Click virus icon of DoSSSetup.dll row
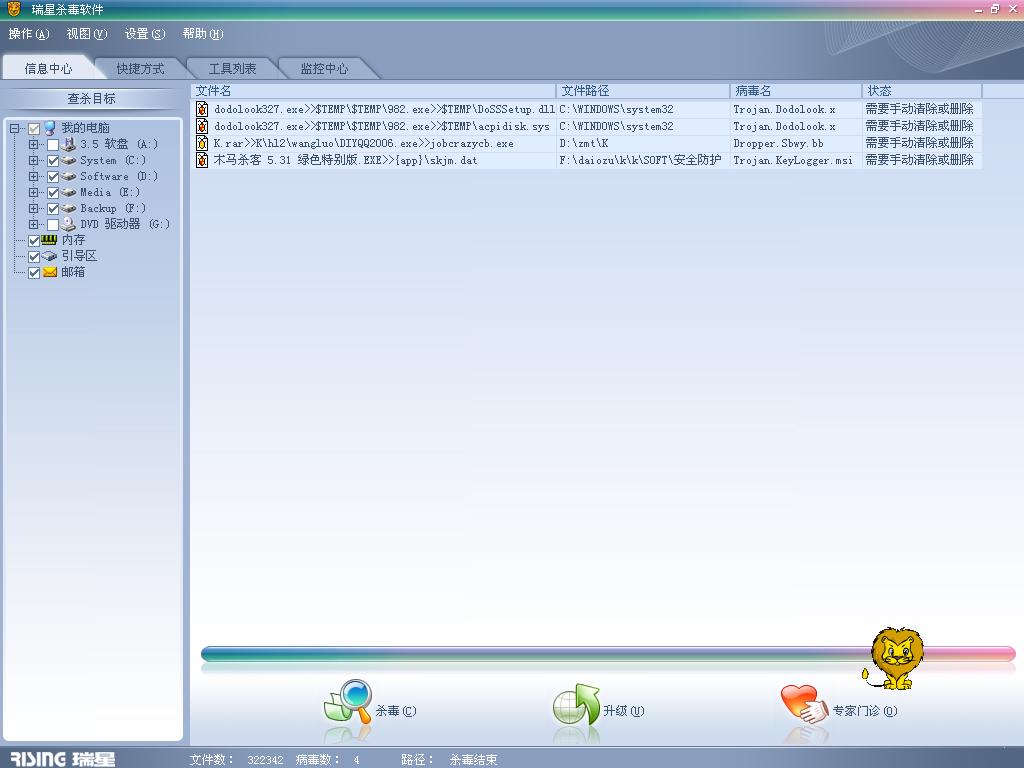Image resolution: width=1024 pixels, height=768 pixels. tap(202, 109)
